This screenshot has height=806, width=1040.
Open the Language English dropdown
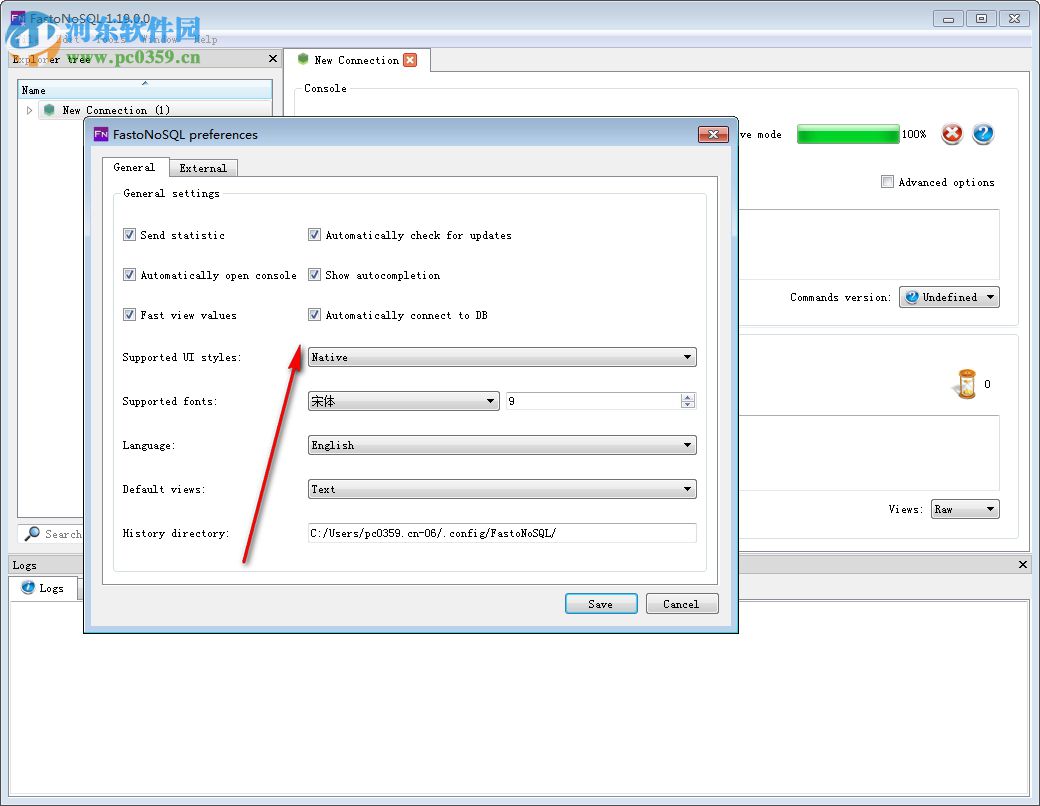click(x=502, y=445)
